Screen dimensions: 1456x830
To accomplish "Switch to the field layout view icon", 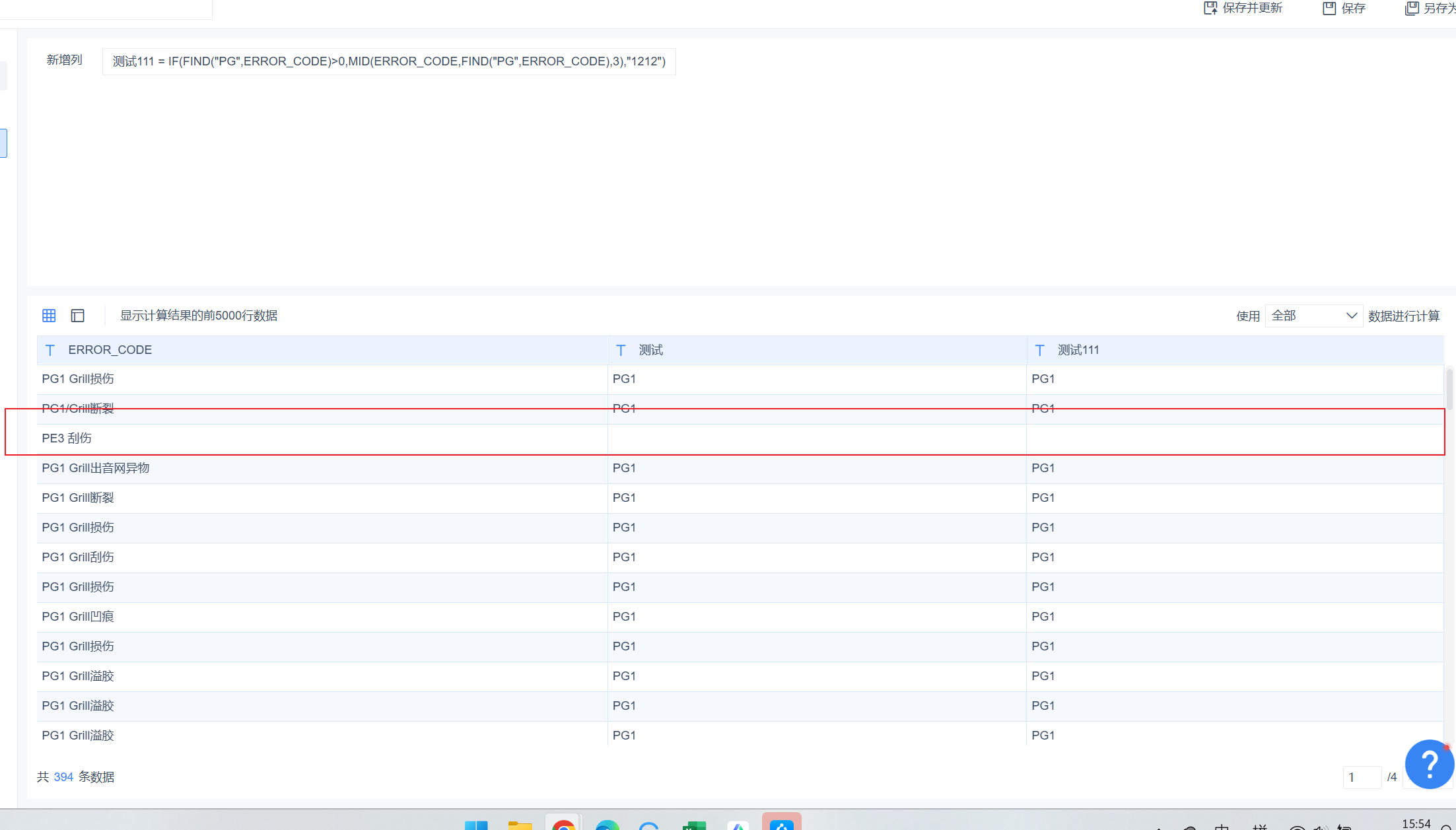I will [78, 316].
